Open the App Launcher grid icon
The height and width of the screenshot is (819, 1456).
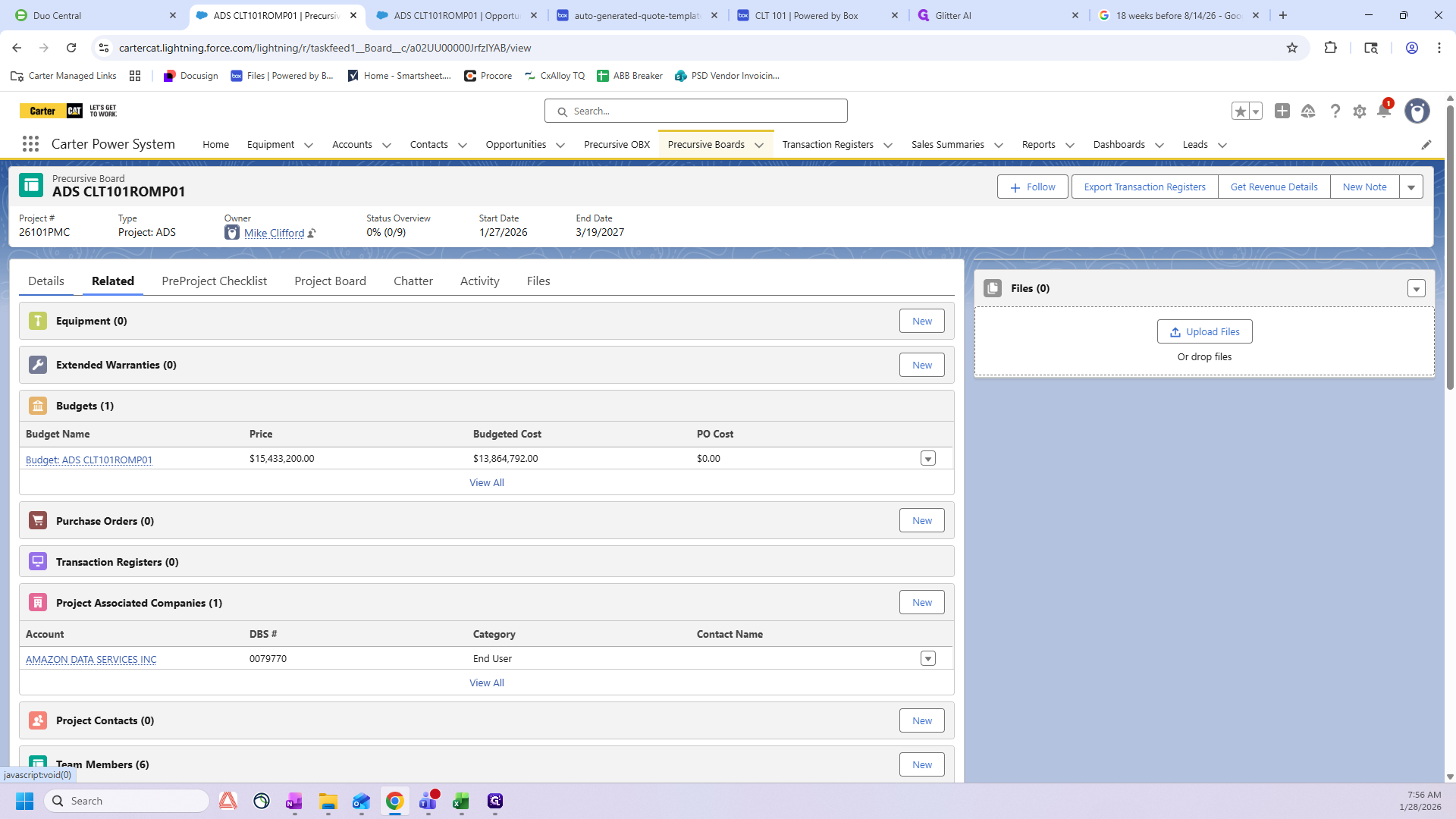[x=30, y=144]
